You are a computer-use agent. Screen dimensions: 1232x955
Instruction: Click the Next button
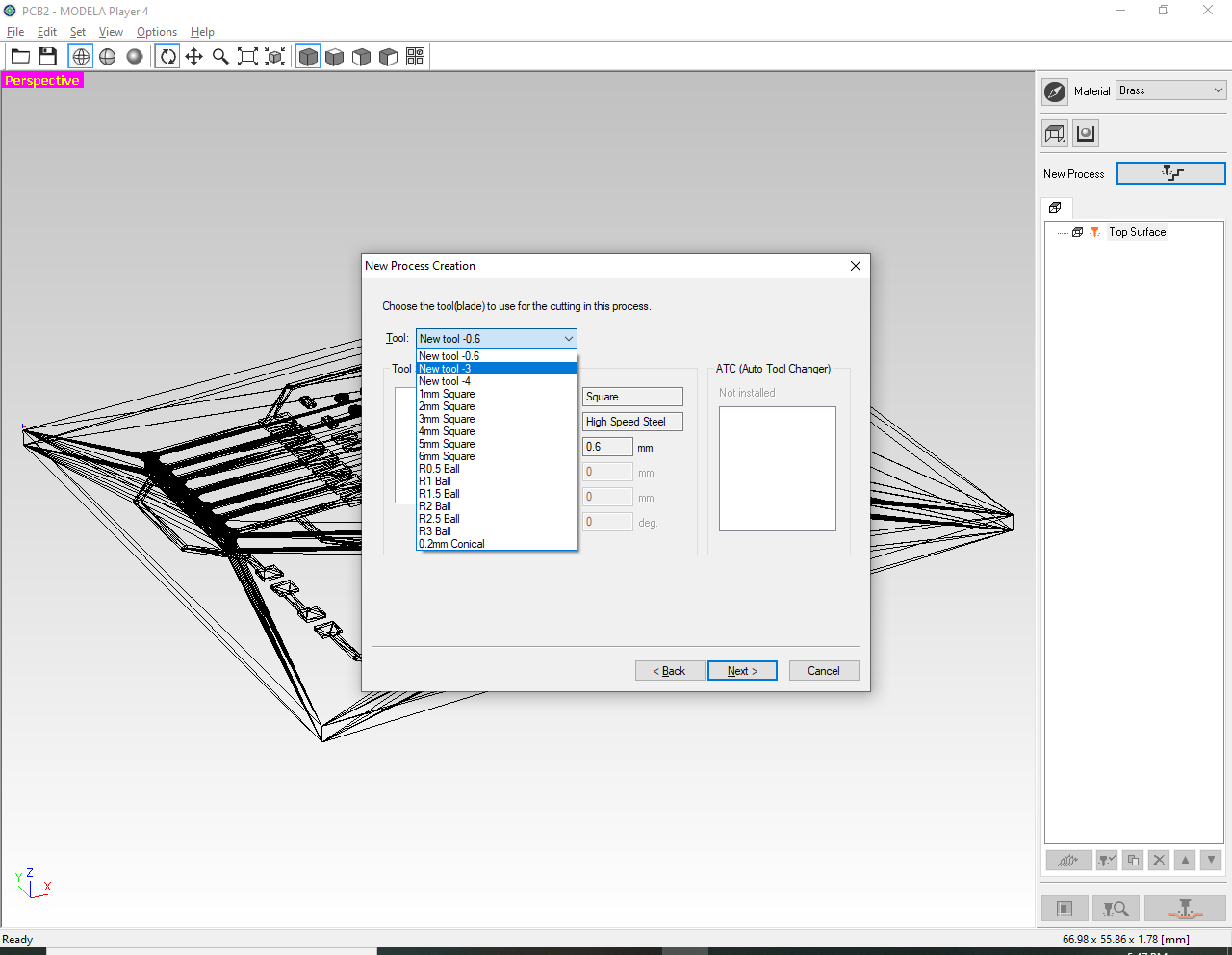[x=742, y=671]
